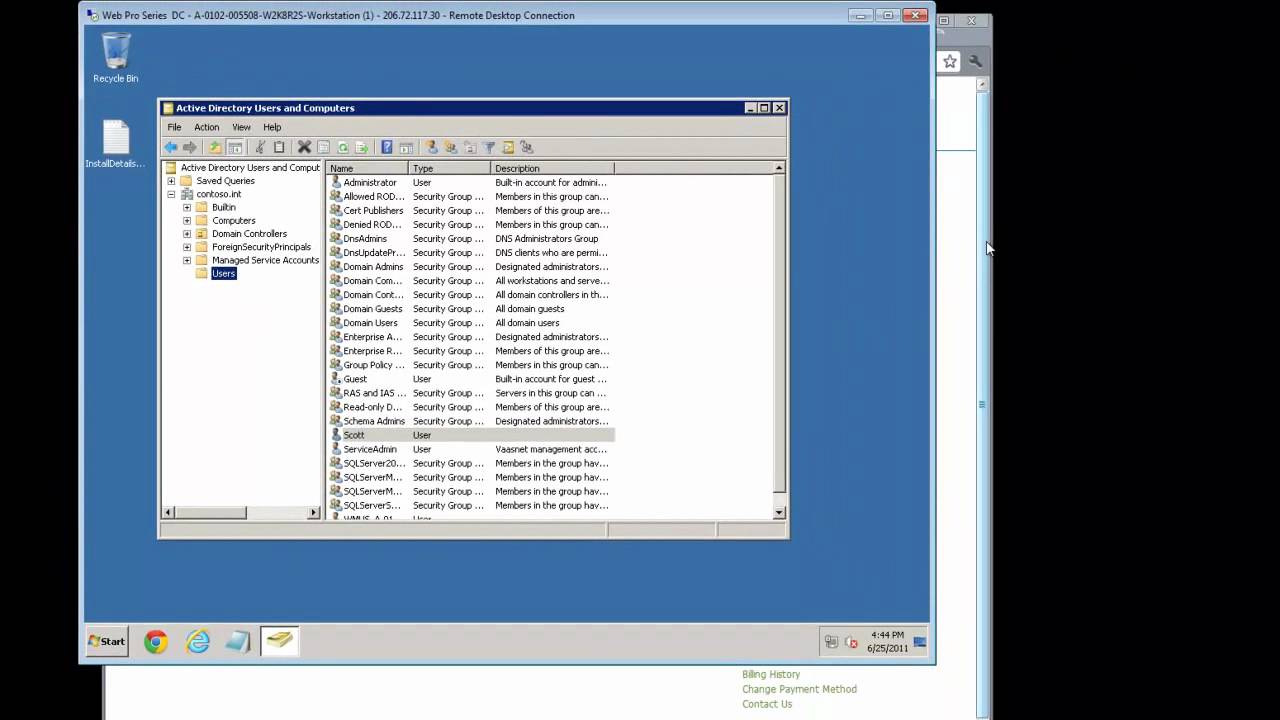
Task: Go up one level with folder-arrow icon
Action: click(x=214, y=147)
